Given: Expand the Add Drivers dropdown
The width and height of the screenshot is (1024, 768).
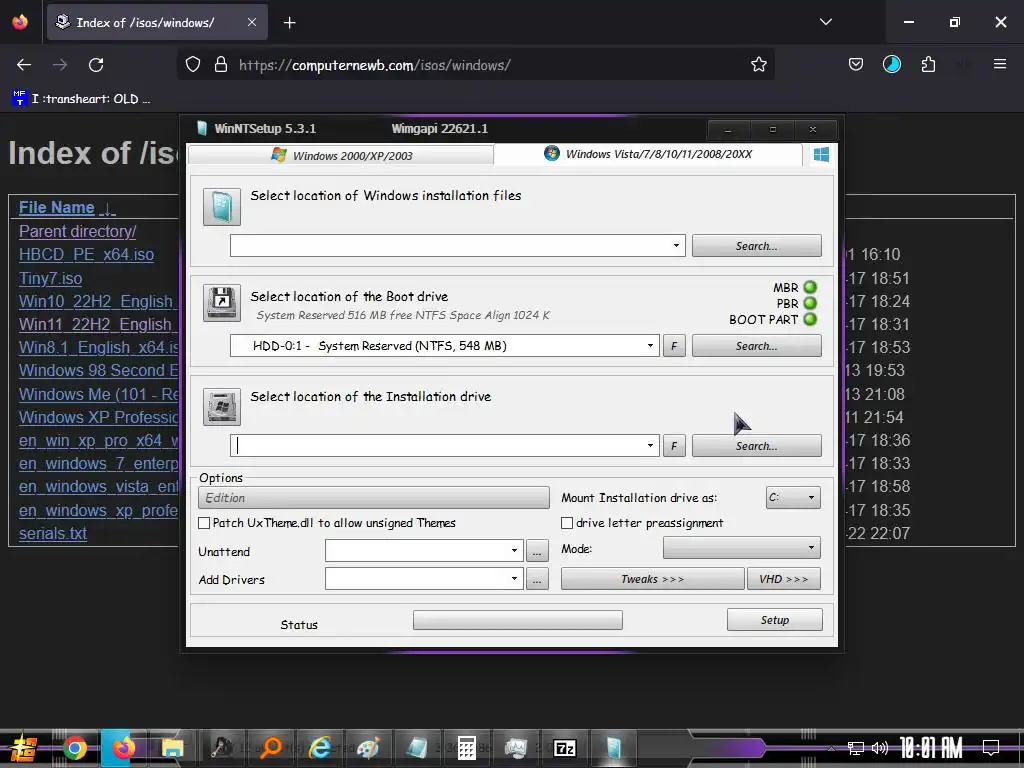Looking at the screenshot, I should [x=515, y=579].
